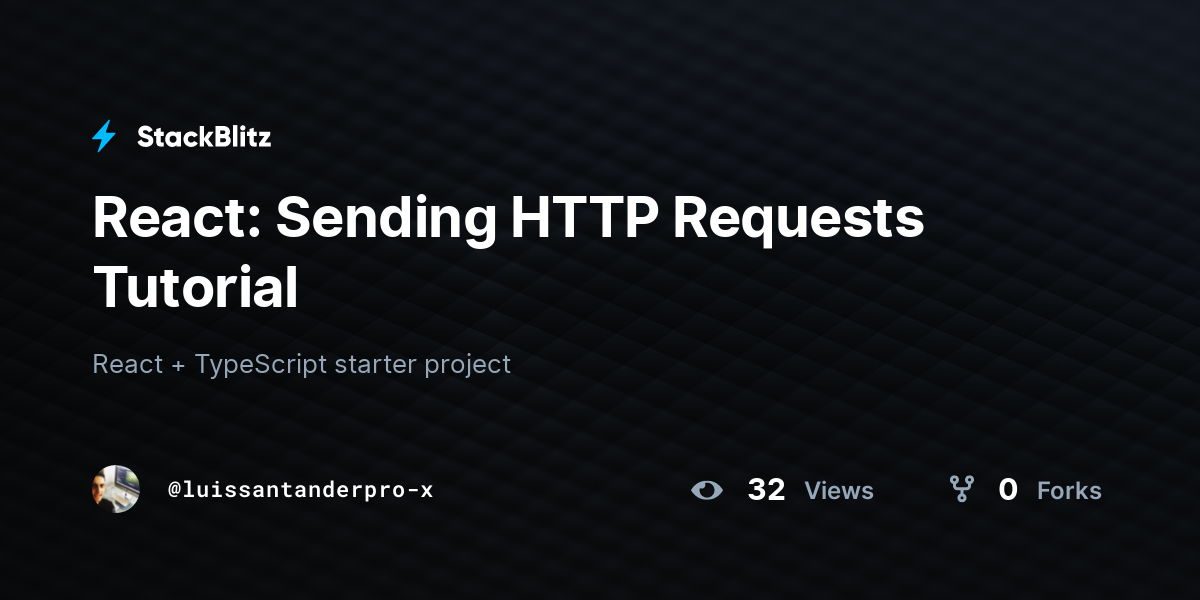
Task: Open the luissantanderpro-x avatar thumbnail
Action: click(x=116, y=489)
